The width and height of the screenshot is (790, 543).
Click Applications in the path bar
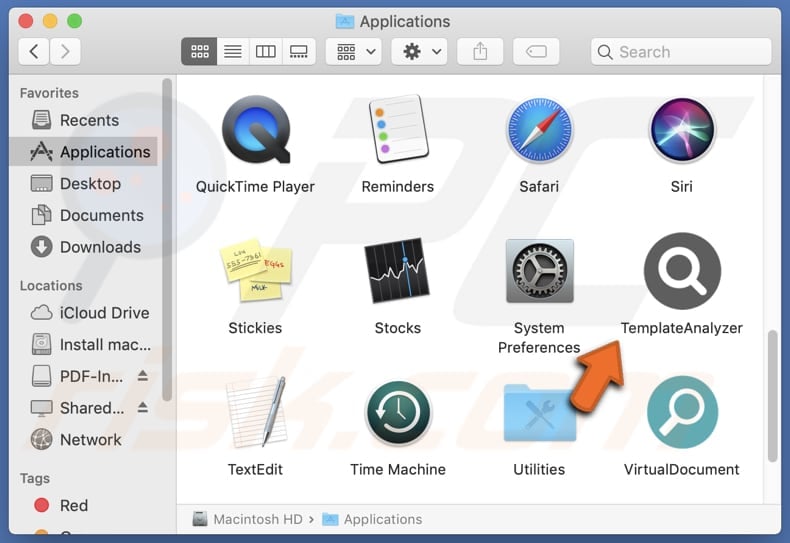[x=372, y=519]
